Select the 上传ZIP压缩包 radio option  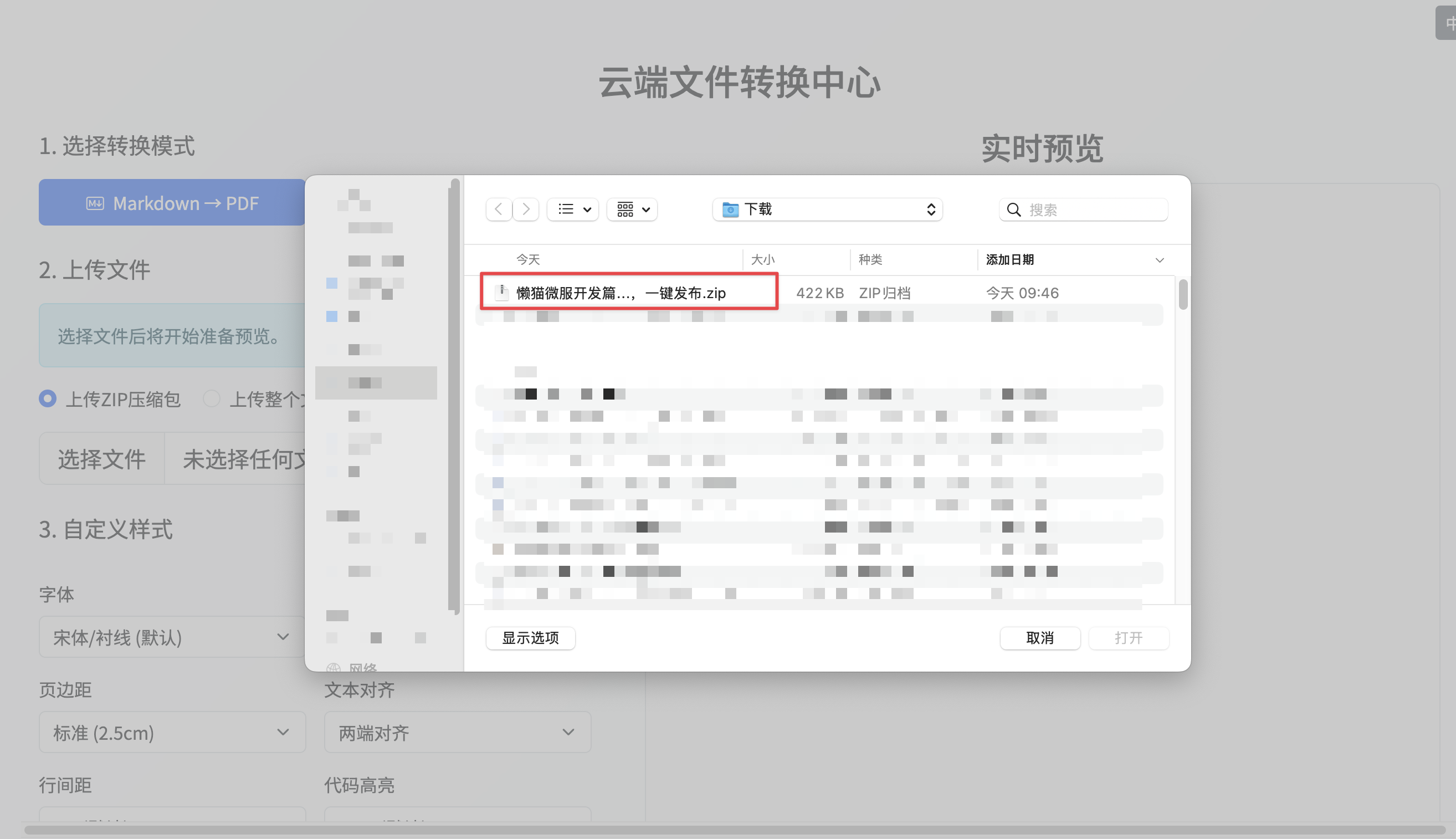[x=48, y=399]
